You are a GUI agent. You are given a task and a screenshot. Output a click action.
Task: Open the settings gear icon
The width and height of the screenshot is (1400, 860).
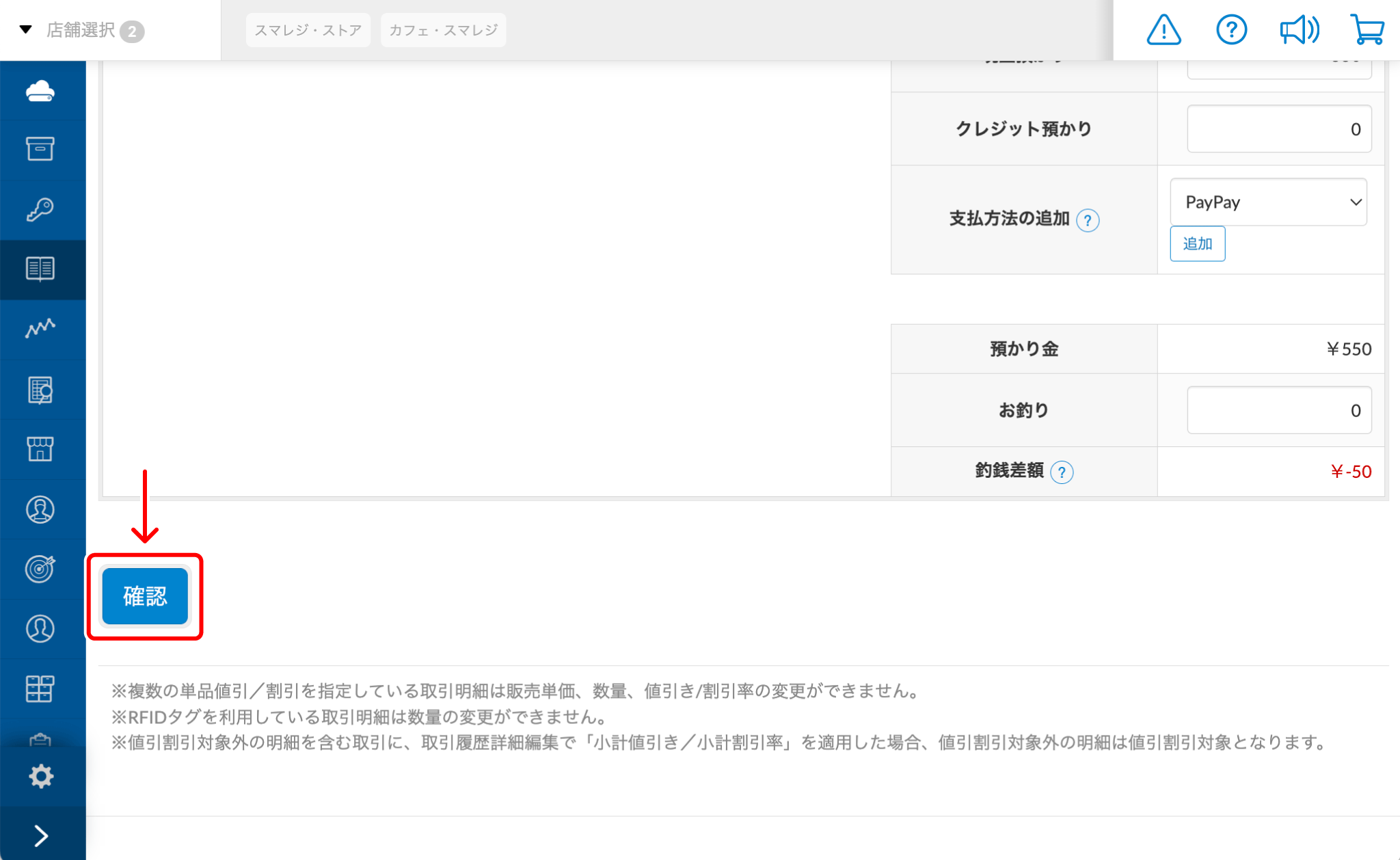click(41, 776)
